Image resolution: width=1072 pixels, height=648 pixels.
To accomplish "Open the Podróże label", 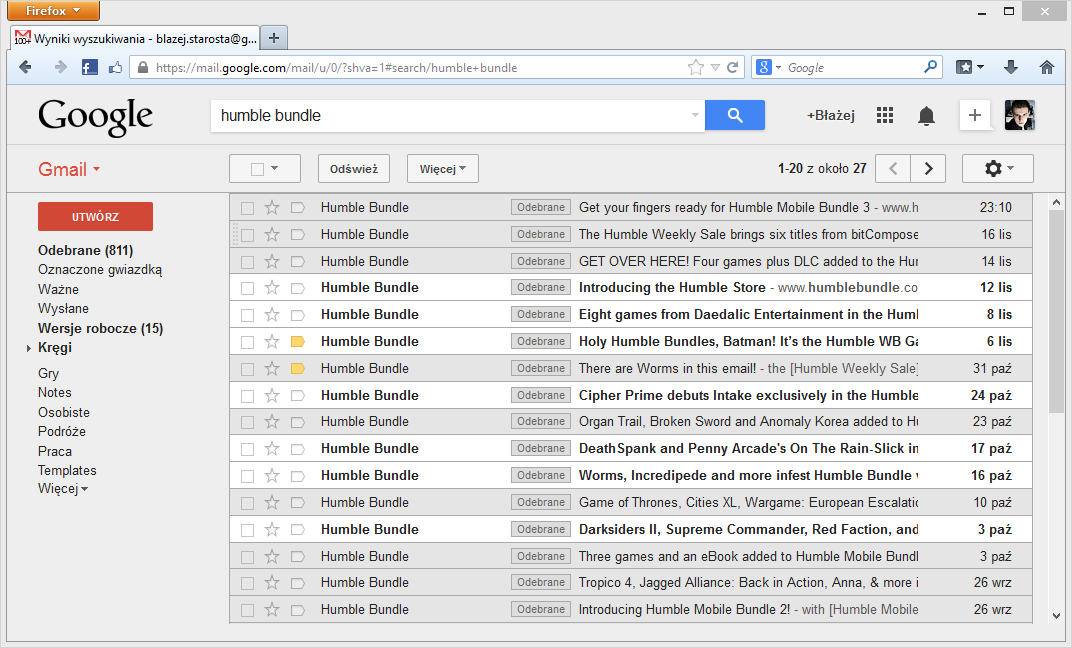I will click(62, 431).
